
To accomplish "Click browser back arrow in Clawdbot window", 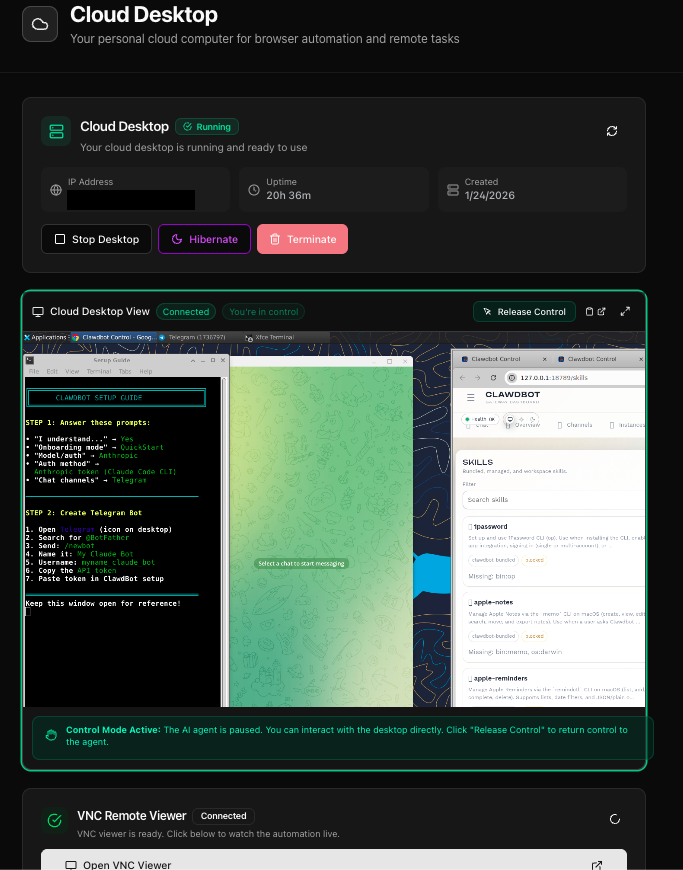I will [462, 377].
